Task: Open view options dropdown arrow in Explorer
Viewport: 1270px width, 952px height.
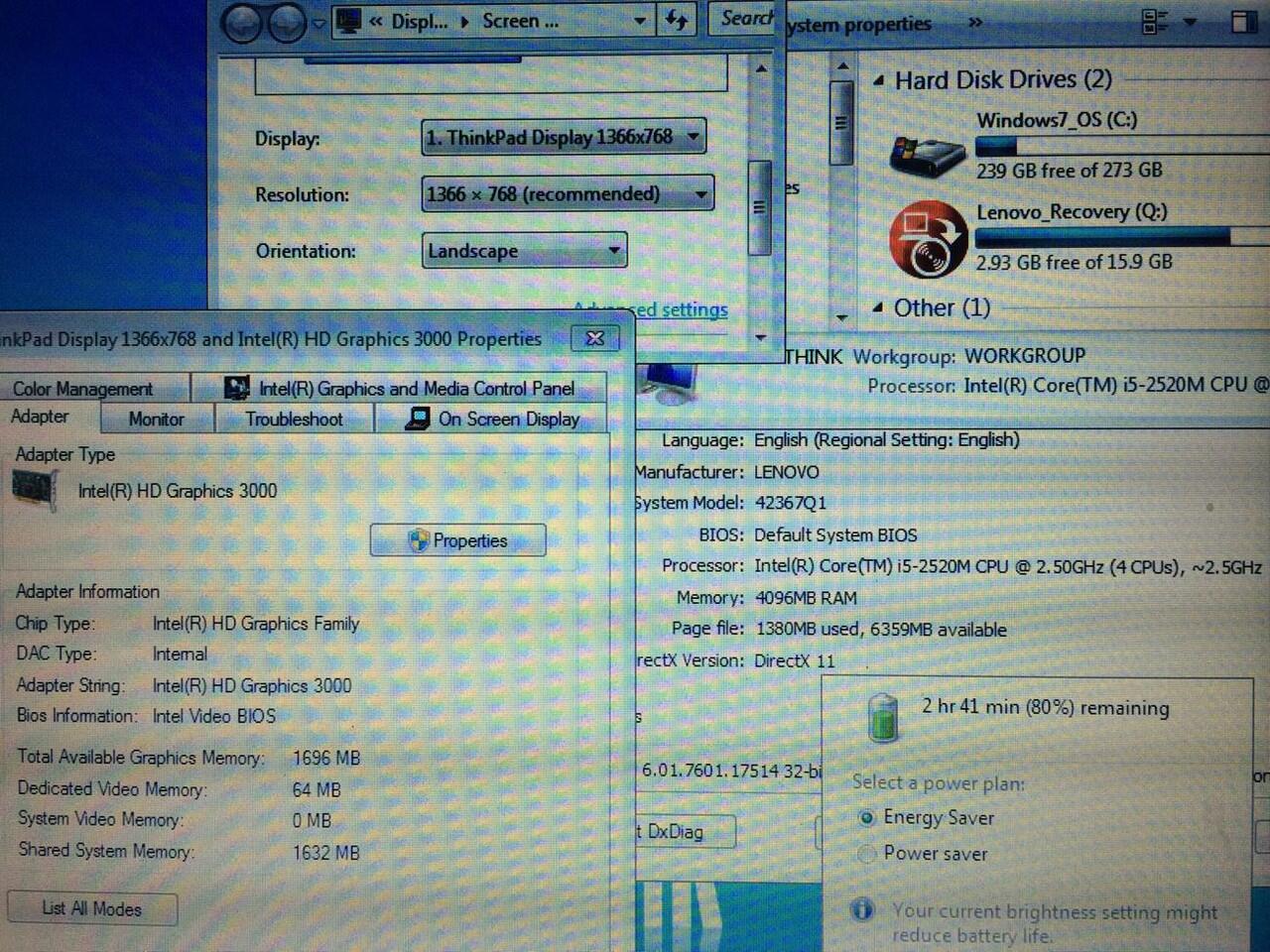Action: (1190, 22)
